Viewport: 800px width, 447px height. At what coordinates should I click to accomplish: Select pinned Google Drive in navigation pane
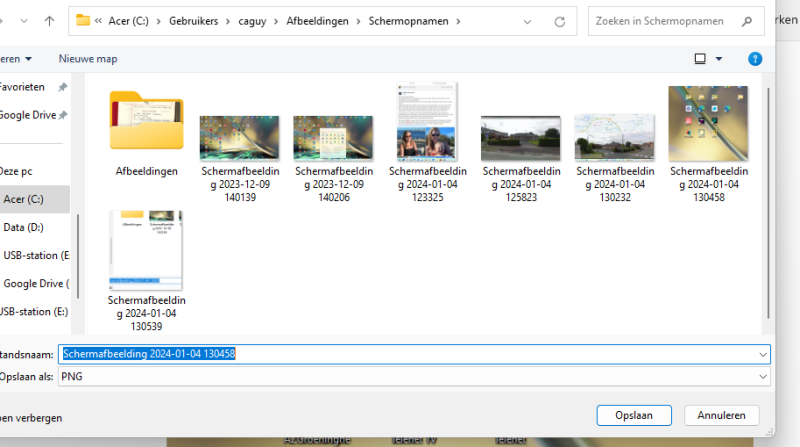point(28,115)
